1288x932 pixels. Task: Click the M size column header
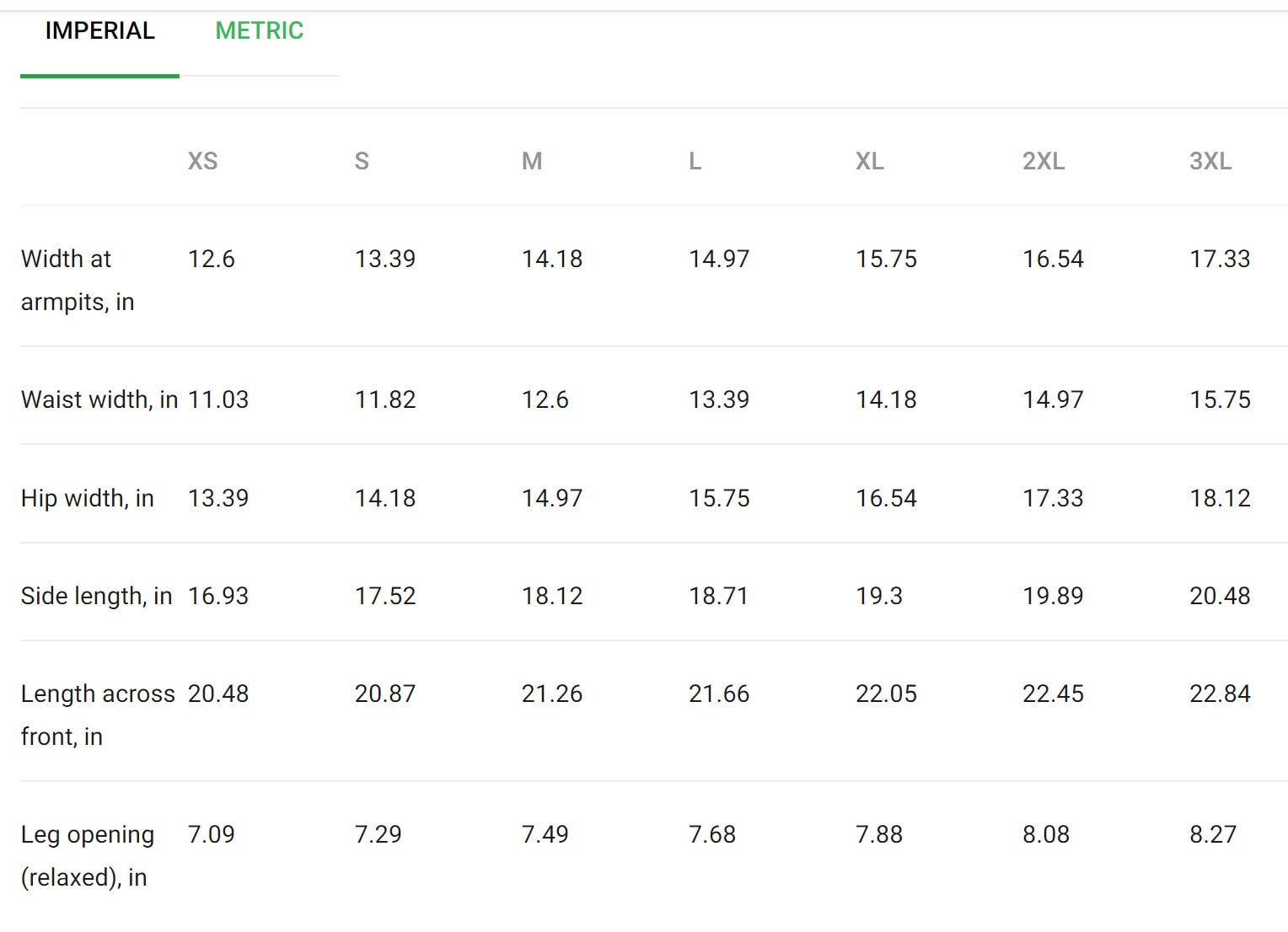point(532,161)
